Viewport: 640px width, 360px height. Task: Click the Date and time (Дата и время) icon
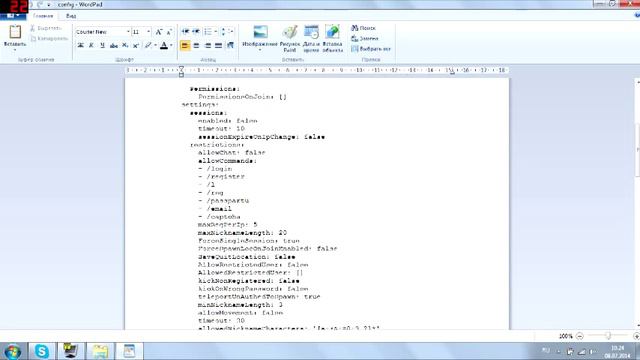coord(311,32)
